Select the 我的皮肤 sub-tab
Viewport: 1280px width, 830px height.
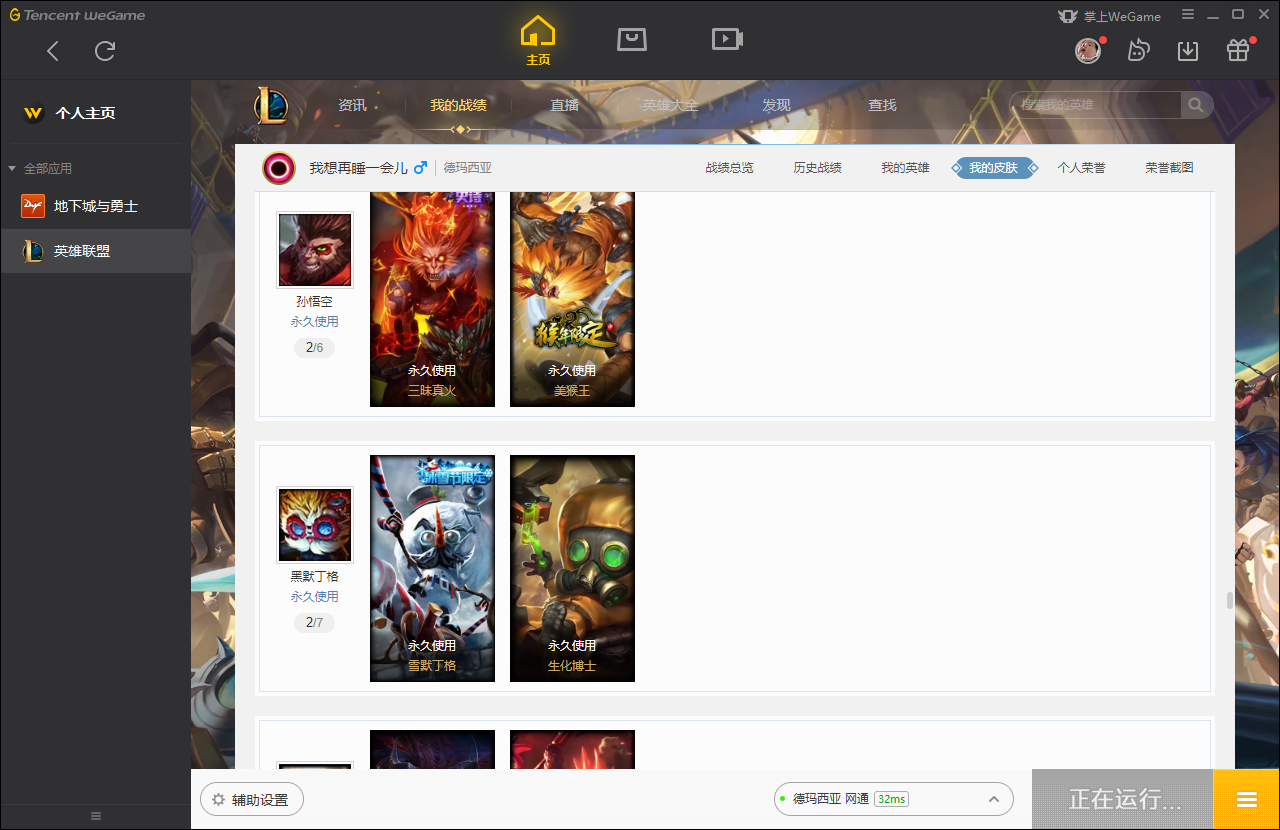click(x=993, y=168)
